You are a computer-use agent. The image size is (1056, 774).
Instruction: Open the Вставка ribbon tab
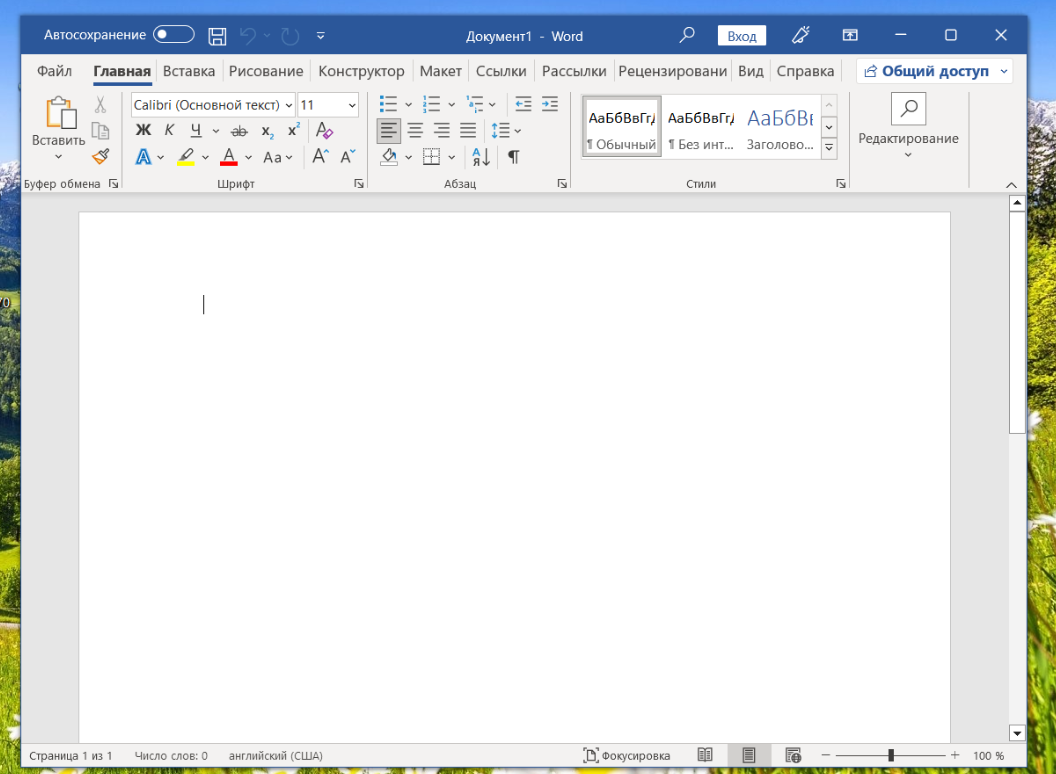pos(189,71)
